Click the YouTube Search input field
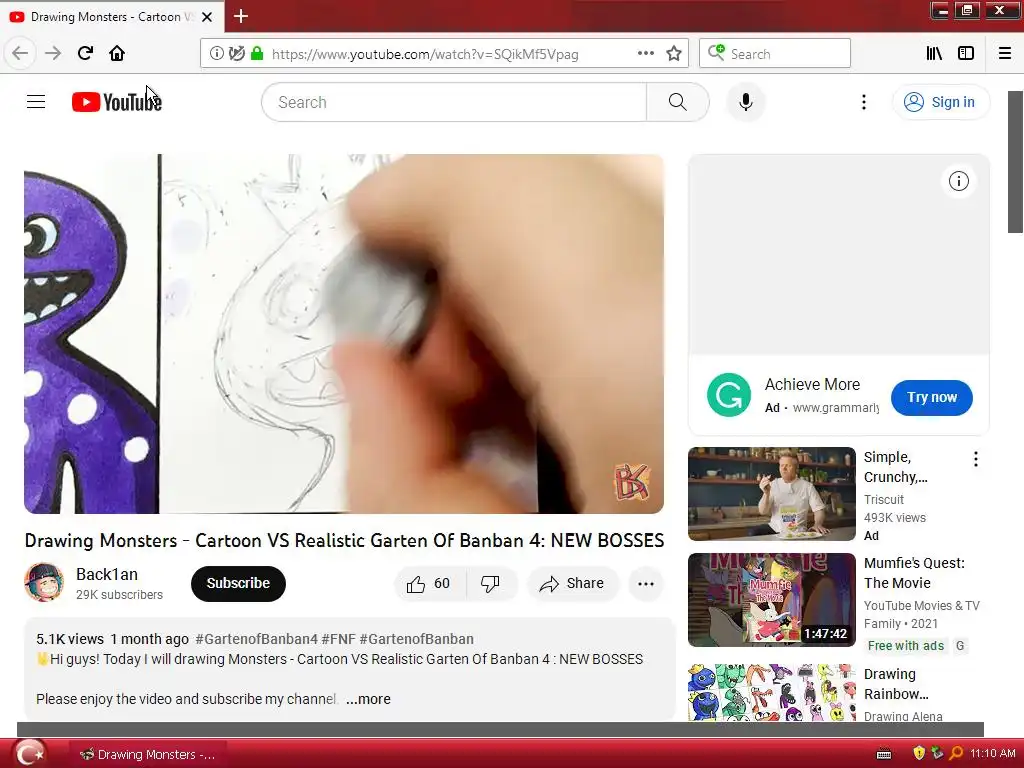1024x768 pixels. coord(455,103)
